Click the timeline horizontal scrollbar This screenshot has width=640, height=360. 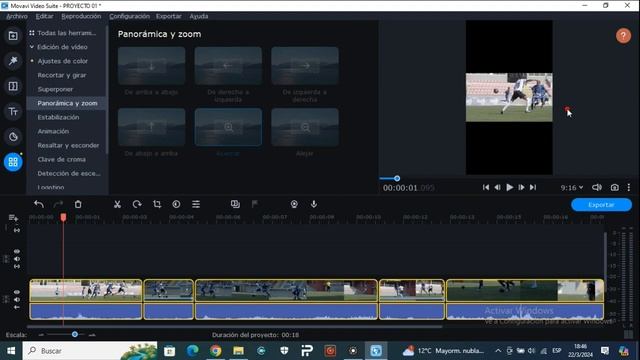click(x=235, y=327)
